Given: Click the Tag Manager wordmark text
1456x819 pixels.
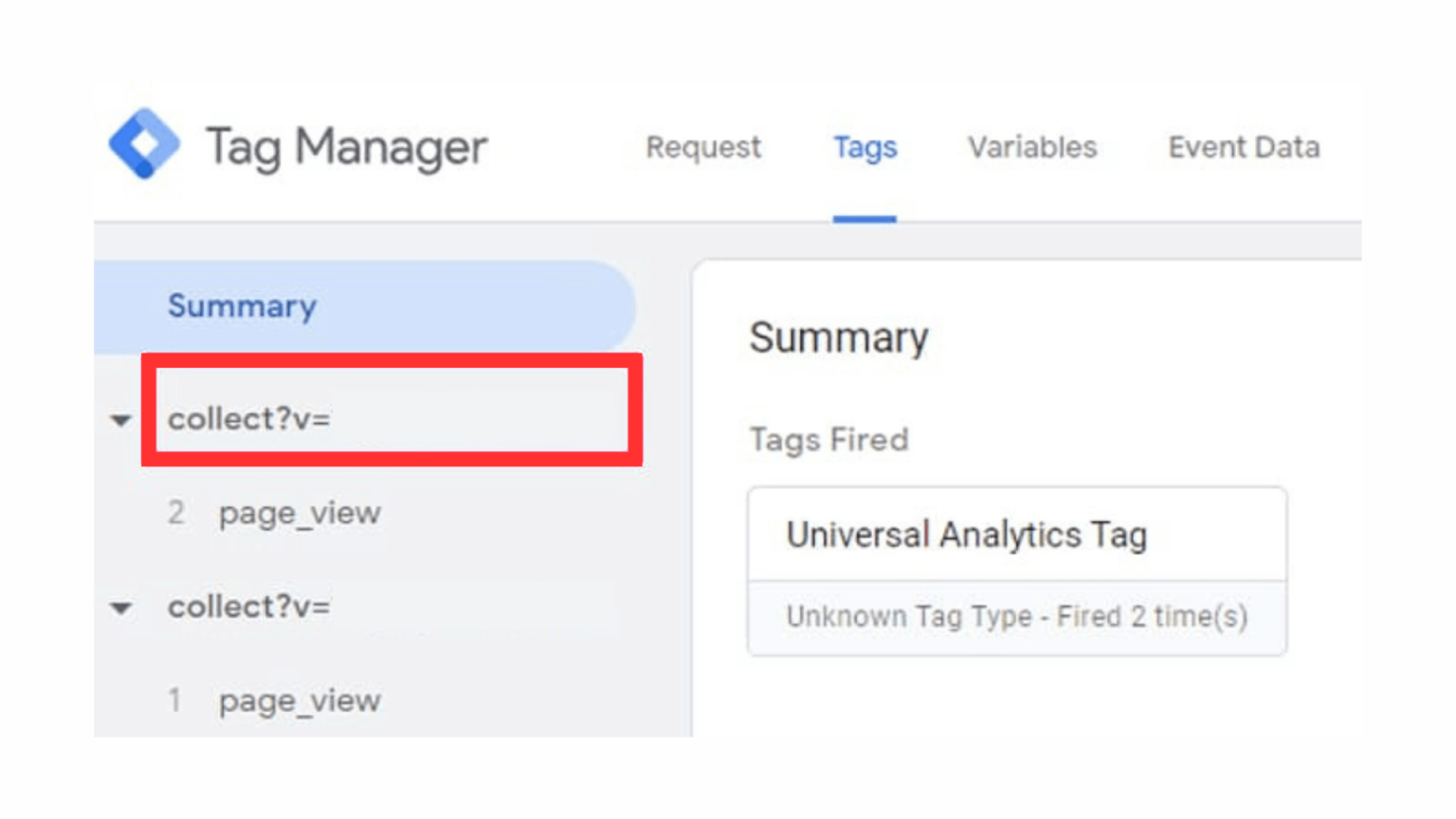Looking at the screenshot, I should coord(347,147).
